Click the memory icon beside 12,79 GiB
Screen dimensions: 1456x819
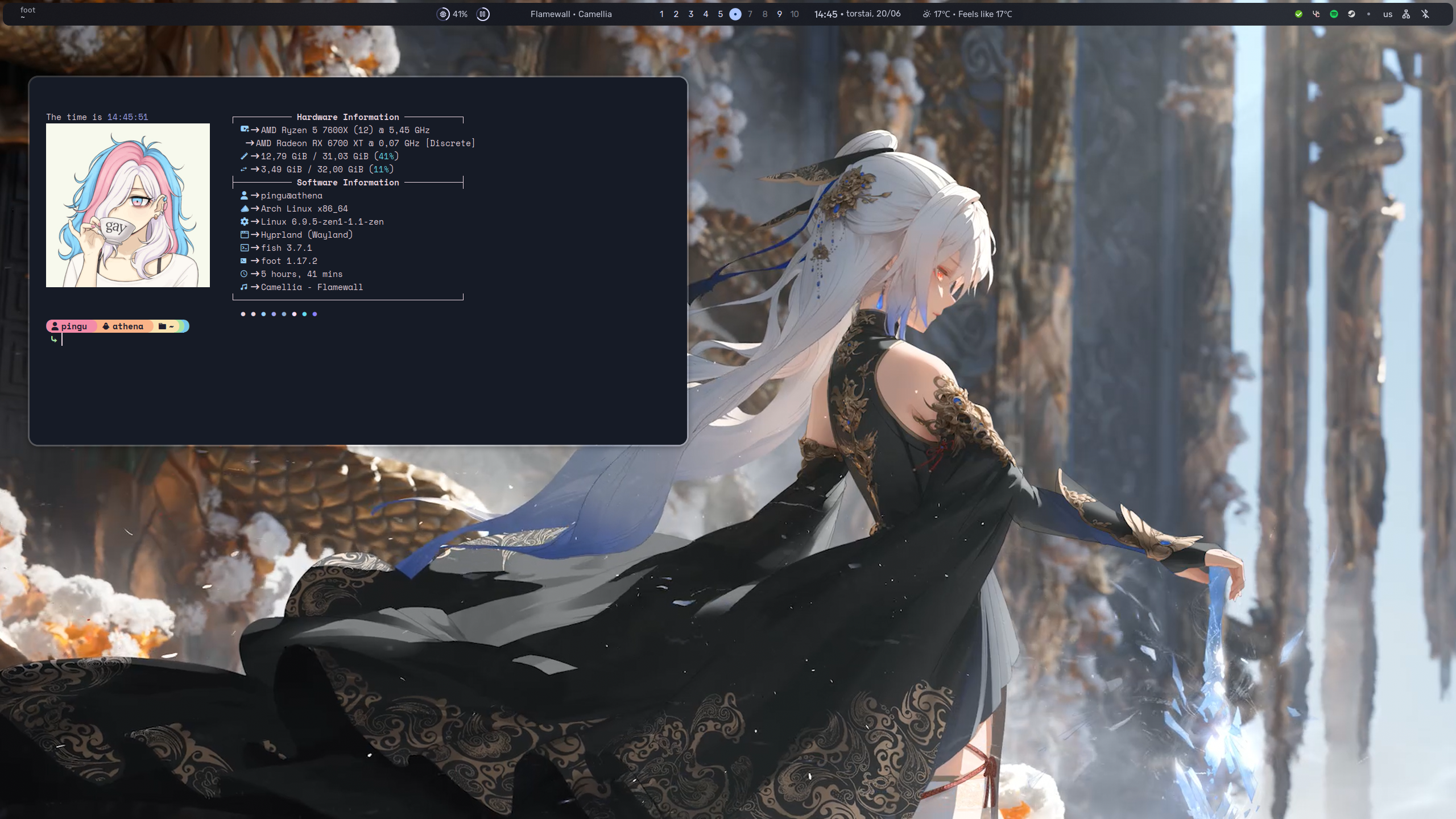click(244, 156)
